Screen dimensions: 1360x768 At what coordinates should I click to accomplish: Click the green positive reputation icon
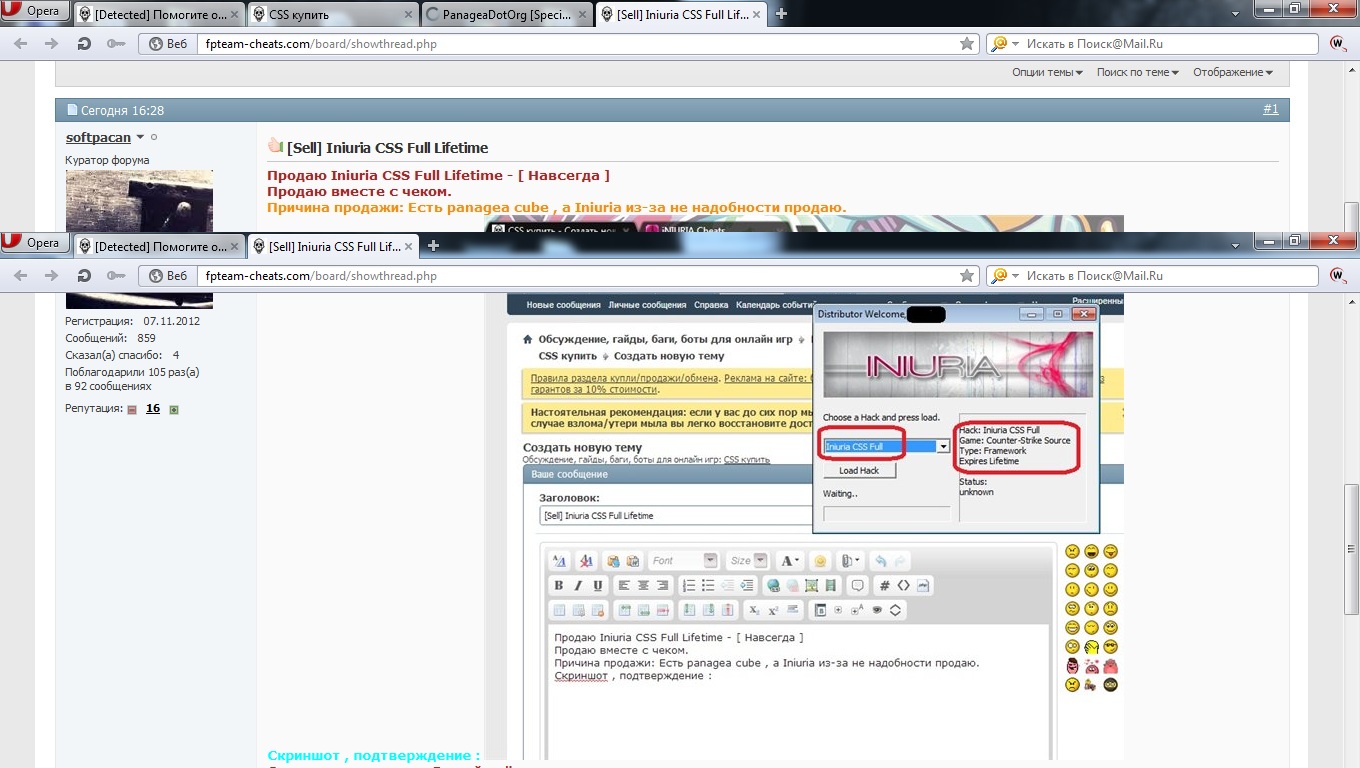tap(174, 409)
